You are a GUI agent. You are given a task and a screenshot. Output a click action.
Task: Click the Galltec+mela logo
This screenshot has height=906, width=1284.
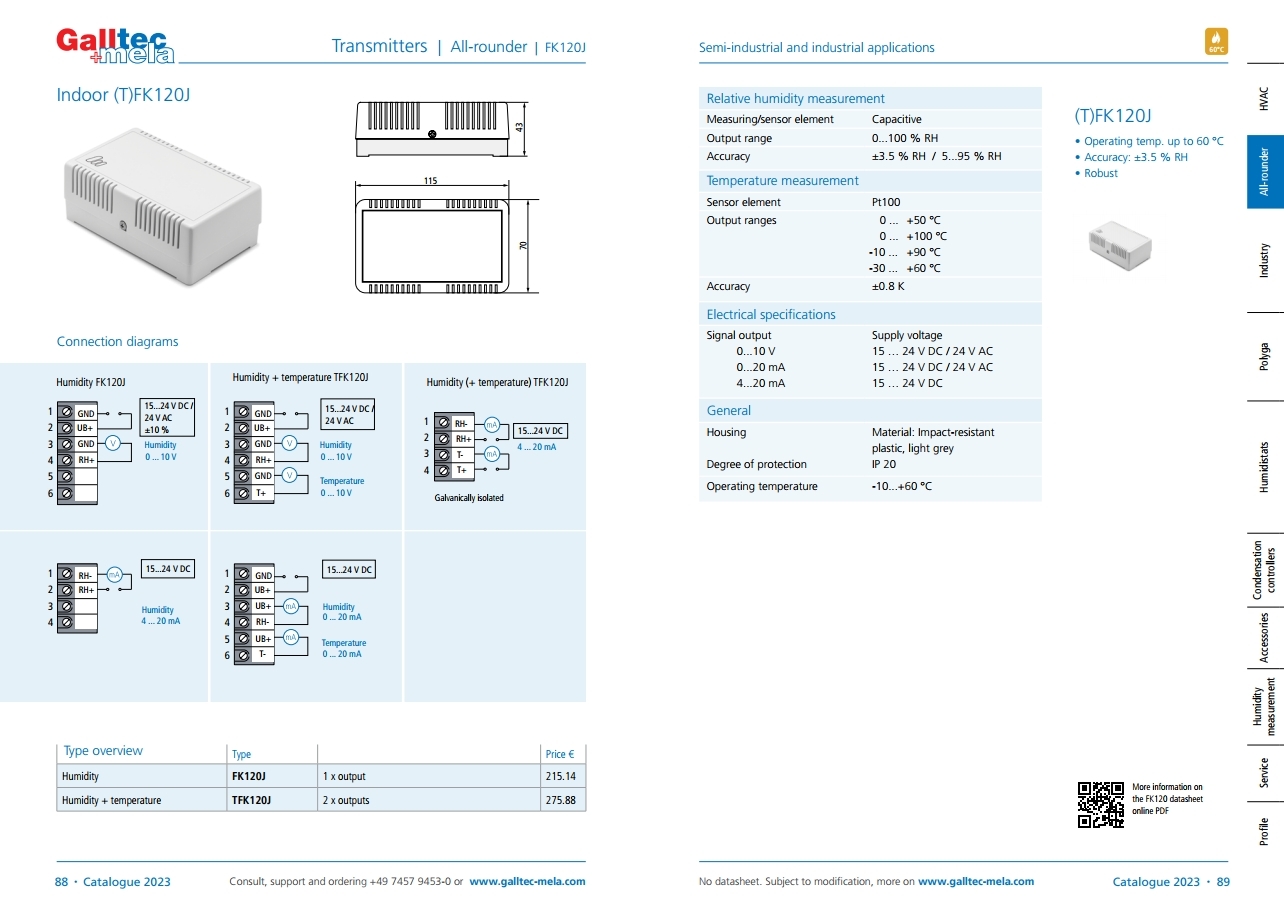pyautogui.click(x=114, y=45)
